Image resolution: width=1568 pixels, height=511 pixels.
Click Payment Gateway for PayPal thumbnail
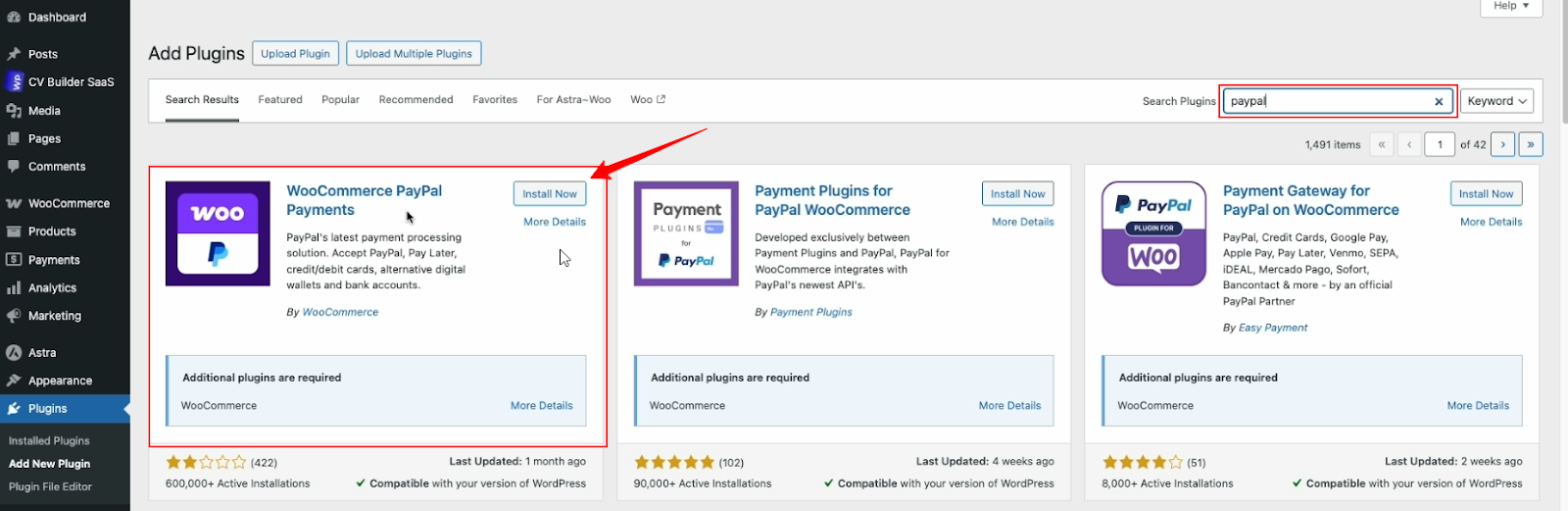pos(1153,233)
